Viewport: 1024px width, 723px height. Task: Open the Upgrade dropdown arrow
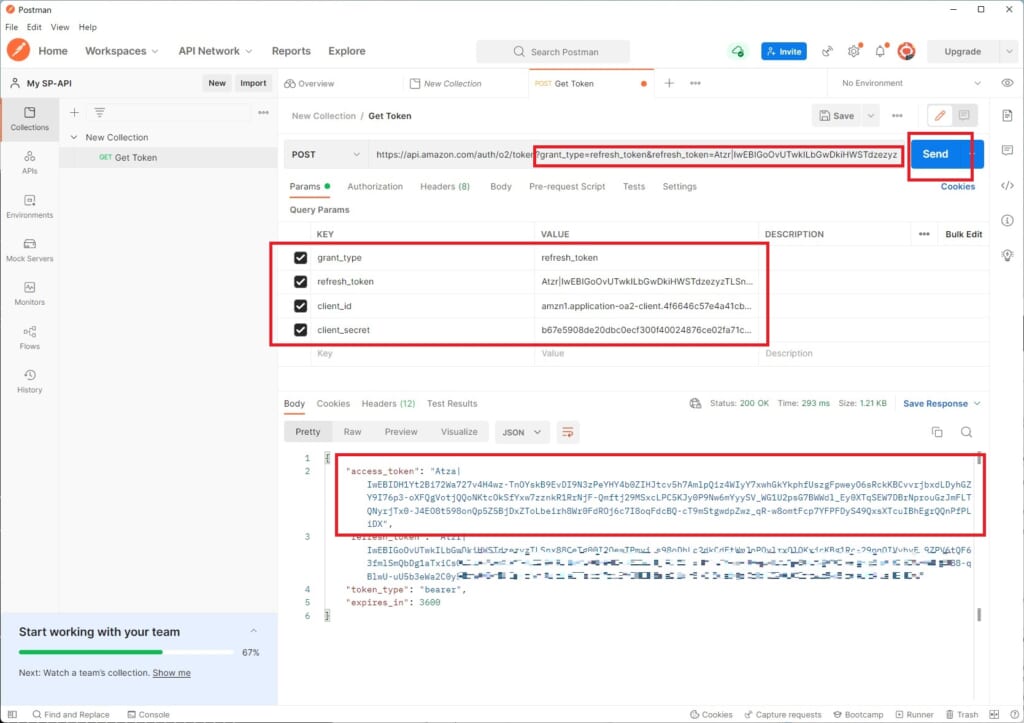1008,51
